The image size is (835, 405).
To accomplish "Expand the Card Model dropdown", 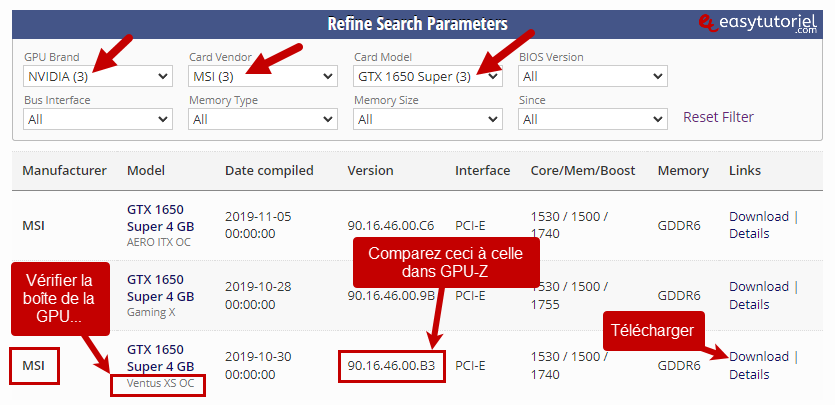I will (428, 77).
